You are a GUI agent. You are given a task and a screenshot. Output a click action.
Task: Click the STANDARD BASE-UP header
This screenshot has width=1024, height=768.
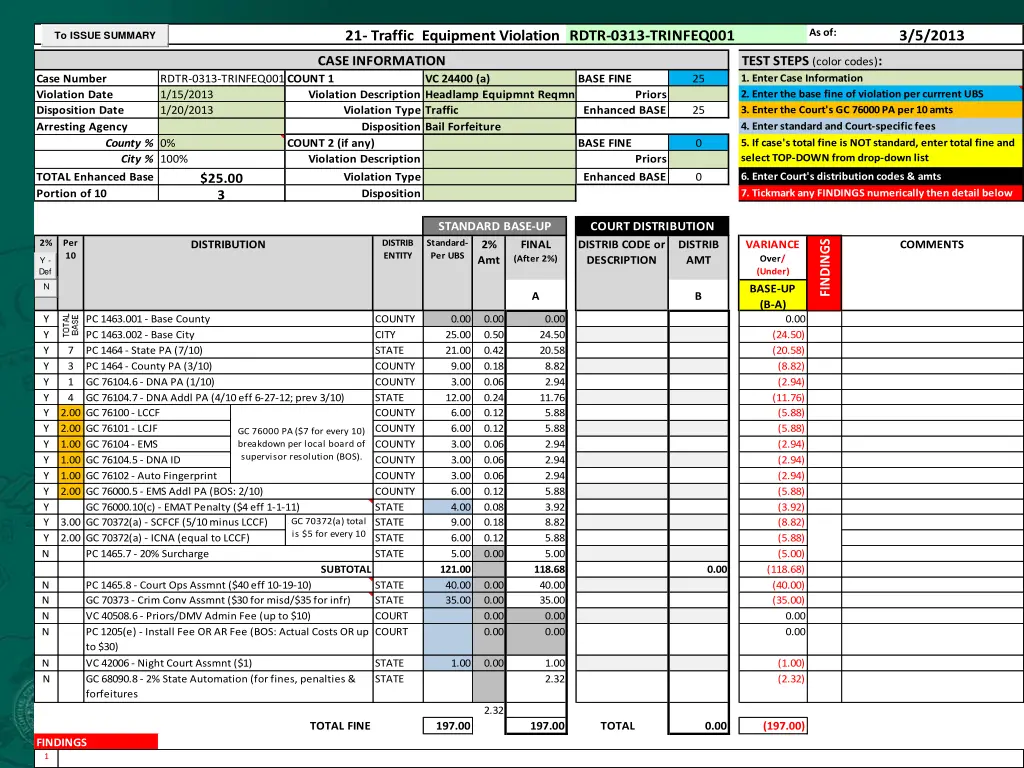coord(494,226)
